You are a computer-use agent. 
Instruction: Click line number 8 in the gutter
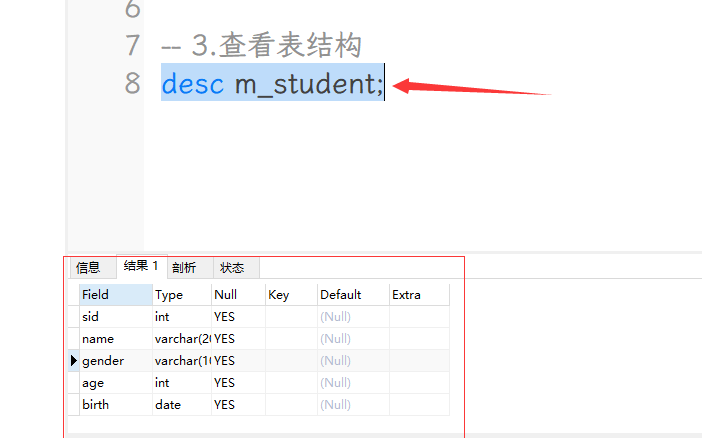132,84
